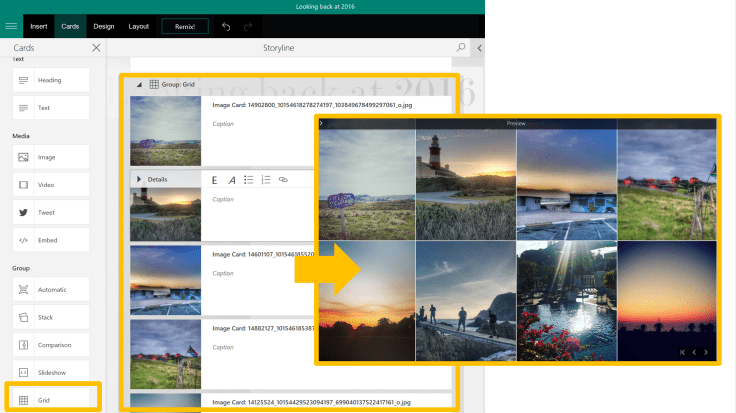Expand the Details disclosure triangle
This screenshot has height=413, width=736.
pos(139,179)
